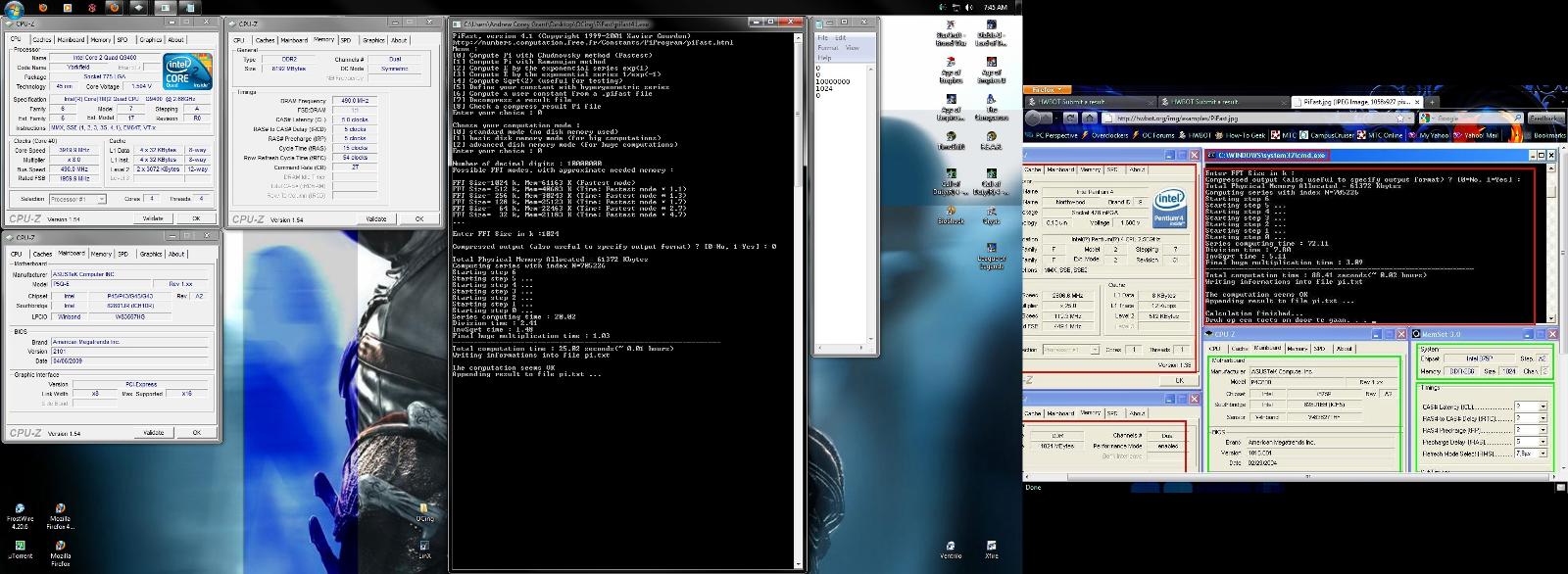
Task: Click OK in the CPU-Z CPU window
Action: pos(196,218)
